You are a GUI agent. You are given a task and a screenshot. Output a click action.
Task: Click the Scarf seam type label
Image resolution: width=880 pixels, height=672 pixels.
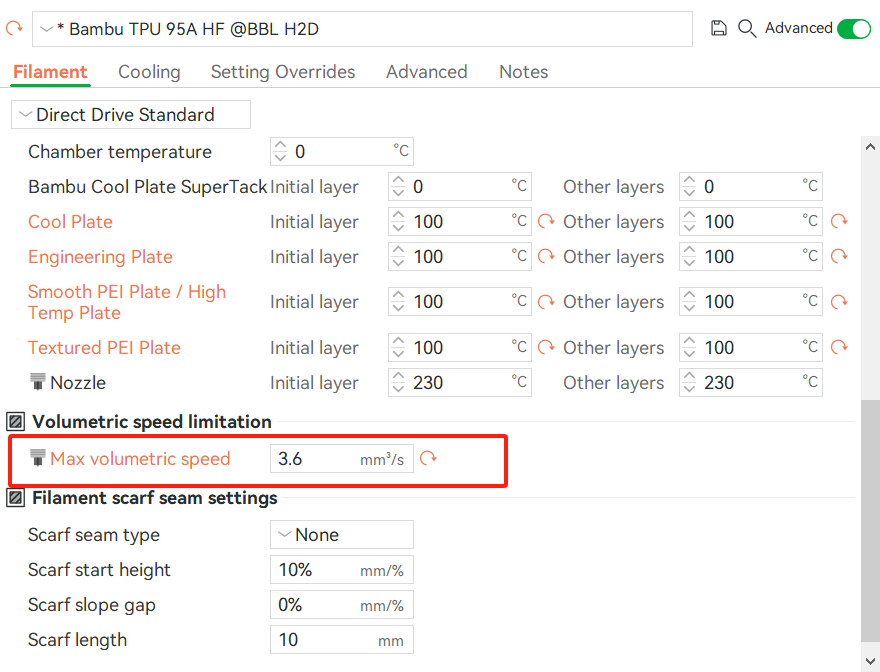94,535
